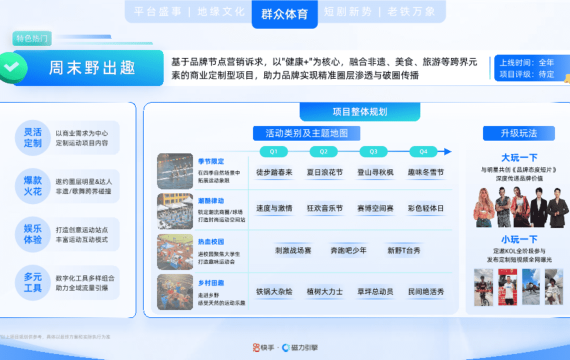Open the 短剧新势 tab
This screenshot has height=360, width=570.
(x=348, y=12)
